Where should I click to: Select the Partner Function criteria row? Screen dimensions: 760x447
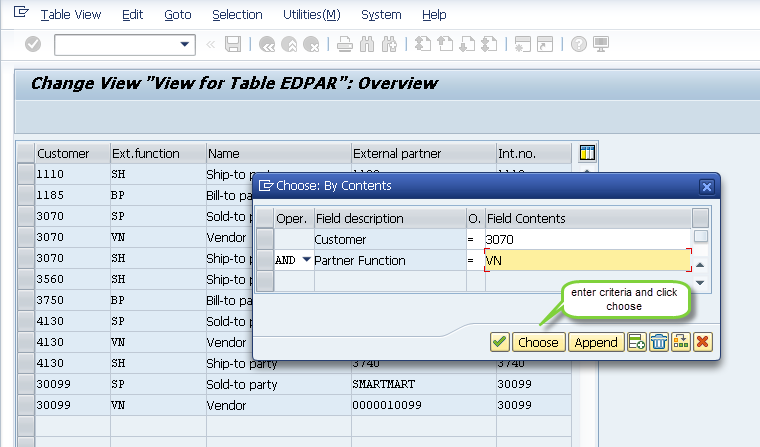(x=264, y=261)
